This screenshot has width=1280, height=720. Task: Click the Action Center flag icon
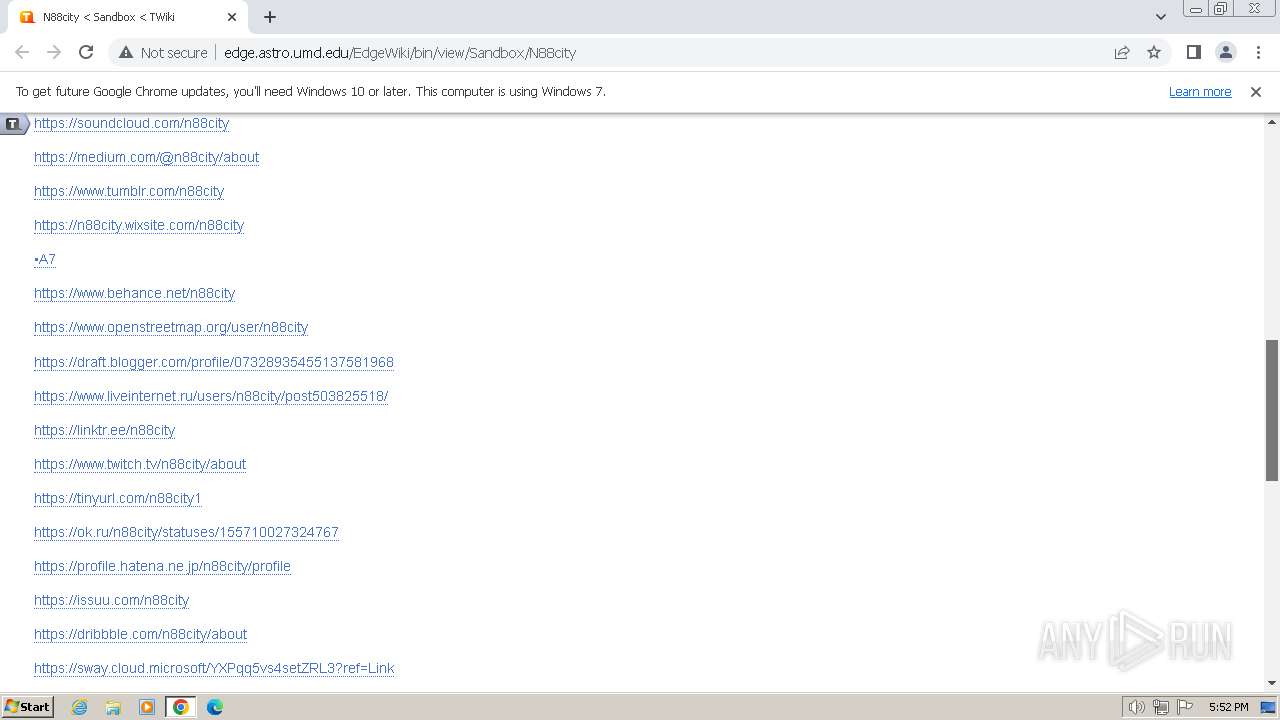point(1185,707)
